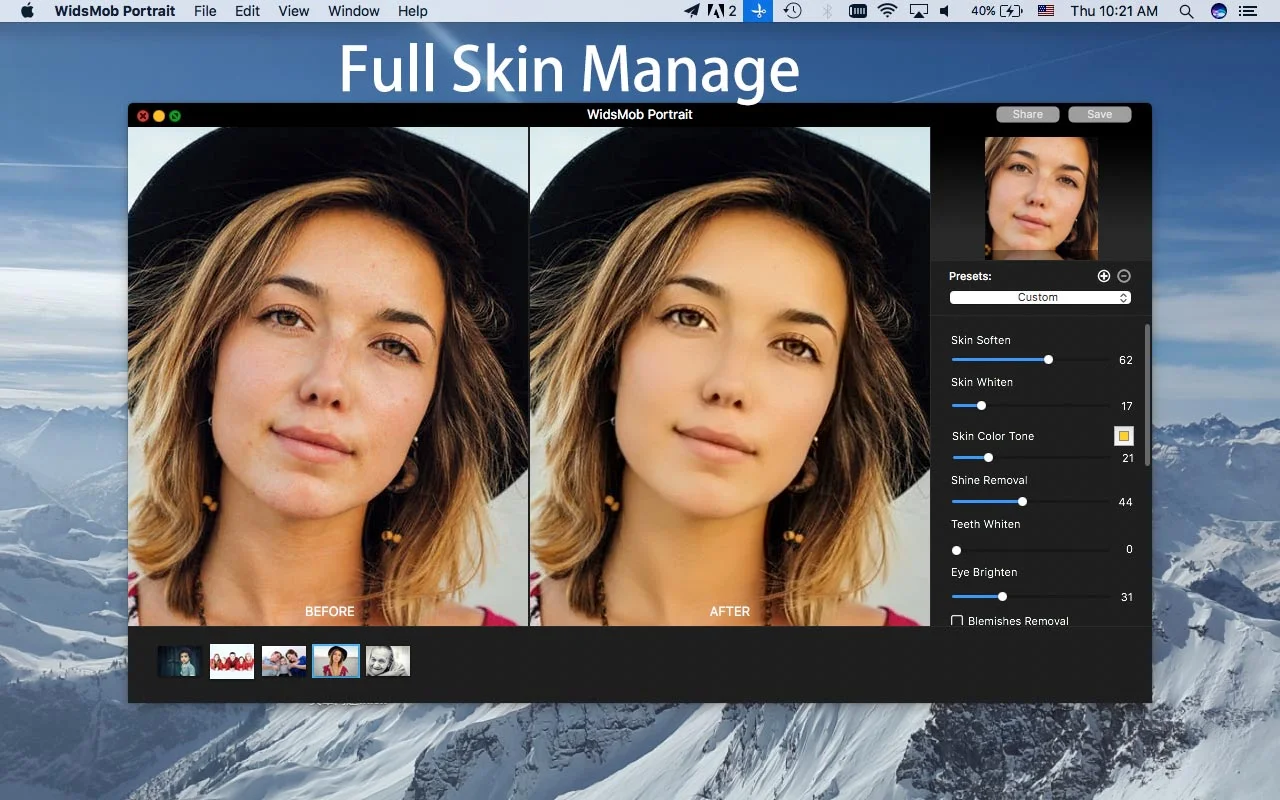Image resolution: width=1280 pixels, height=800 pixels.
Task: Add a new preset with the plus icon
Action: click(1104, 276)
